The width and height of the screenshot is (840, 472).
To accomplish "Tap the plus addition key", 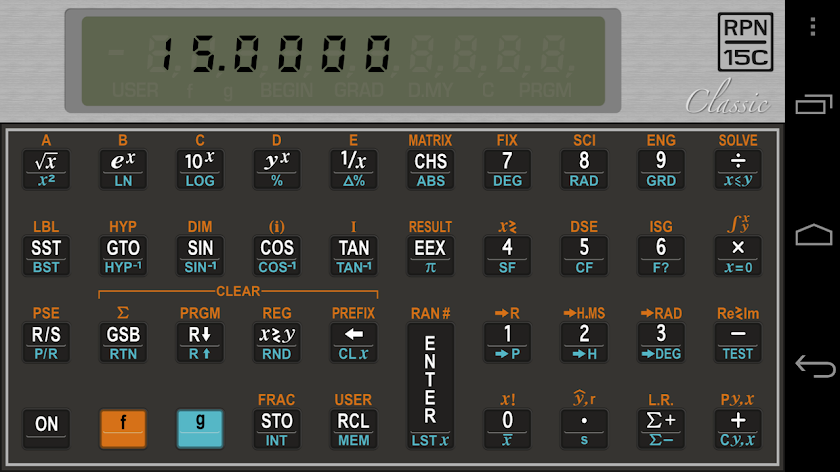I will coord(738,429).
